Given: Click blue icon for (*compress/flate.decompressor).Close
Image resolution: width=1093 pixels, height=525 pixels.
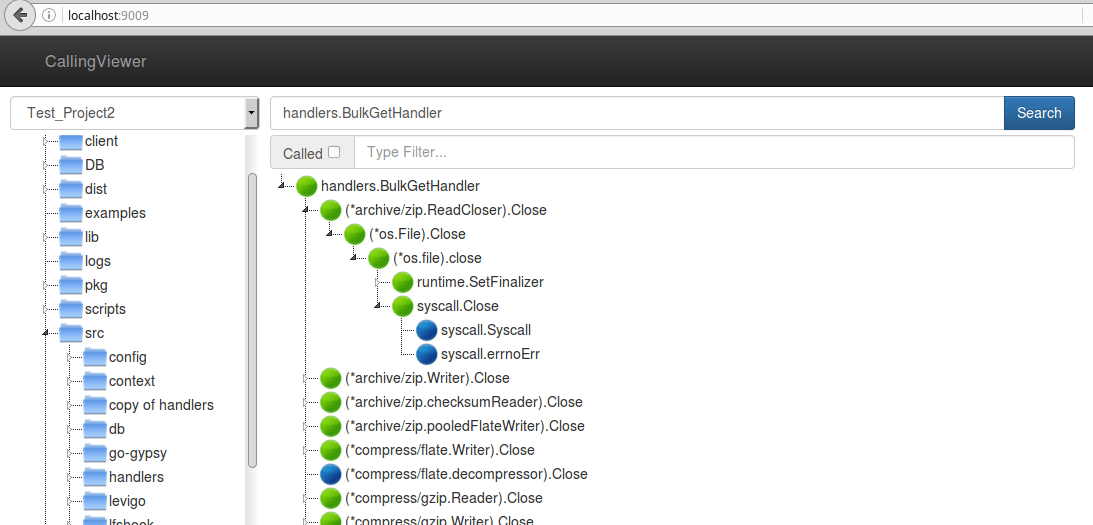Looking at the screenshot, I should (x=331, y=474).
